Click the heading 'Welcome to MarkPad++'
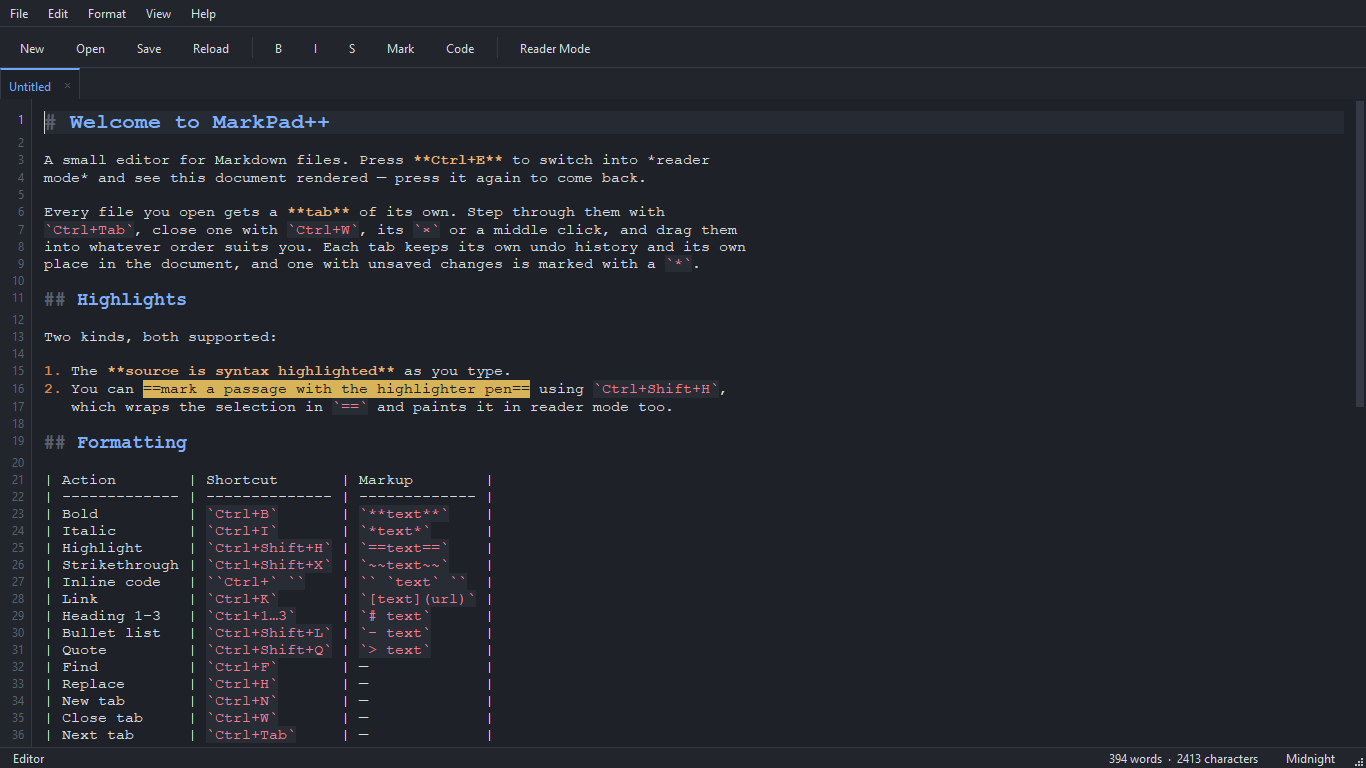The height and width of the screenshot is (768, 1366). tap(199, 123)
